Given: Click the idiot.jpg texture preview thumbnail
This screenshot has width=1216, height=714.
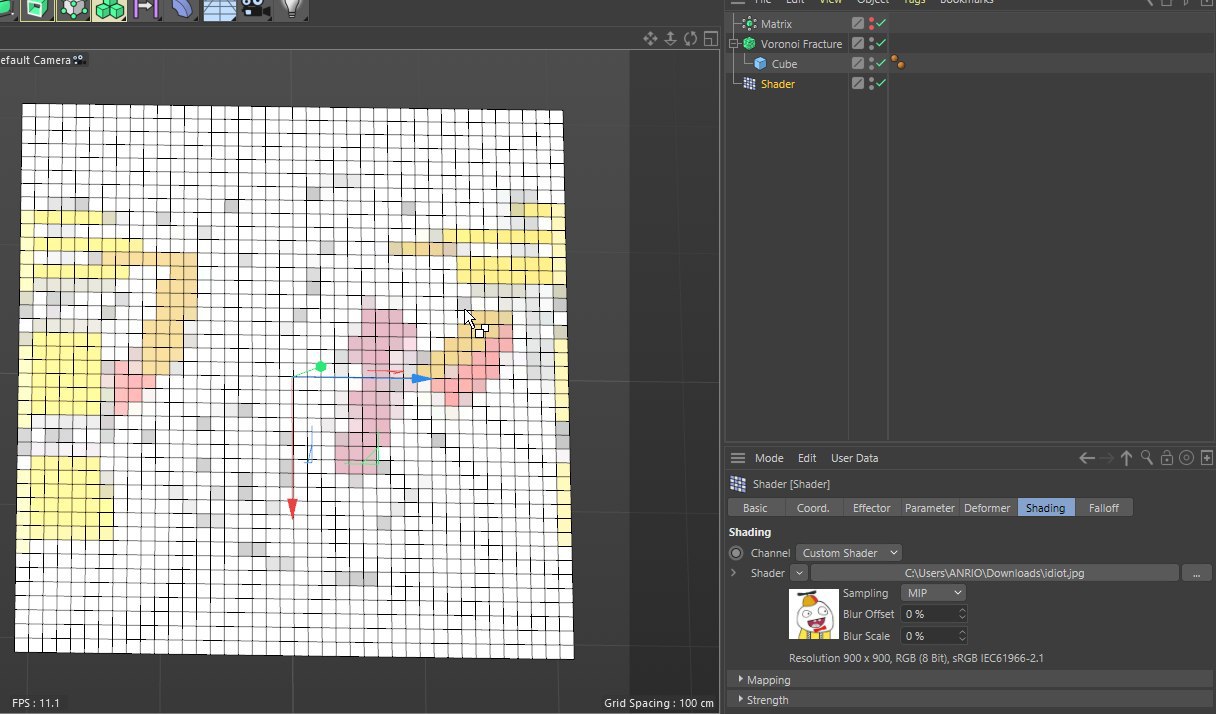Looking at the screenshot, I should (814, 614).
